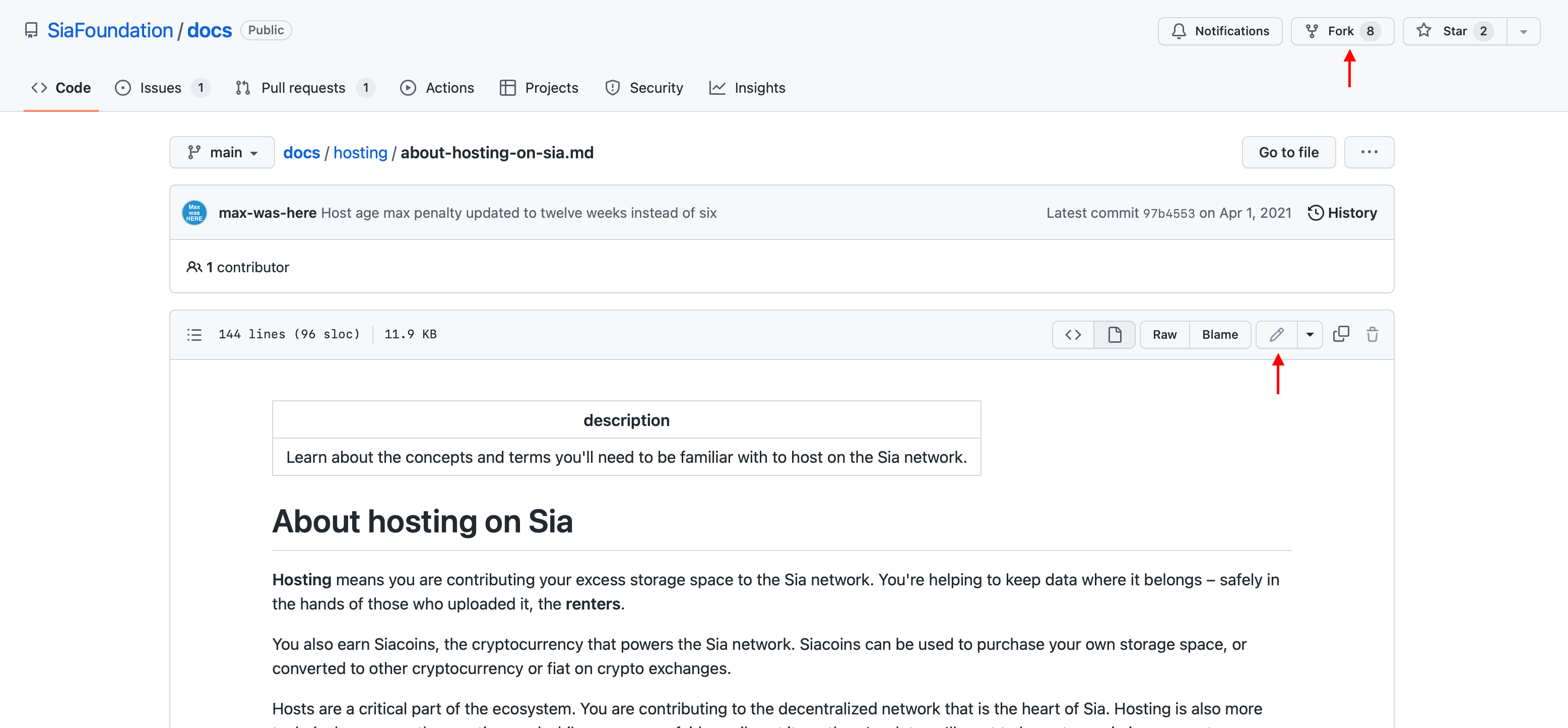
Task: Copy raw contents with copy icon
Action: (x=1340, y=334)
